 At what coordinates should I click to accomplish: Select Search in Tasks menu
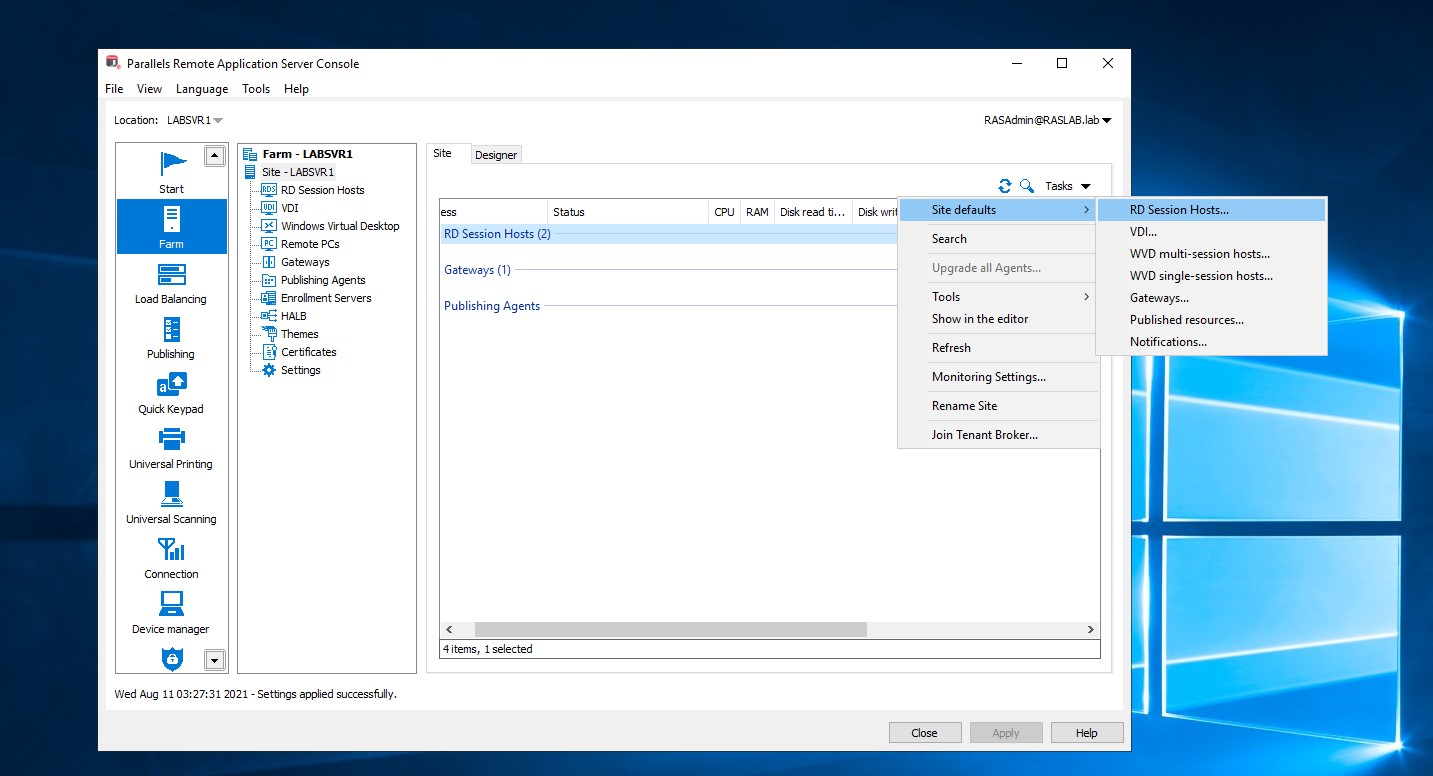(997, 239)
